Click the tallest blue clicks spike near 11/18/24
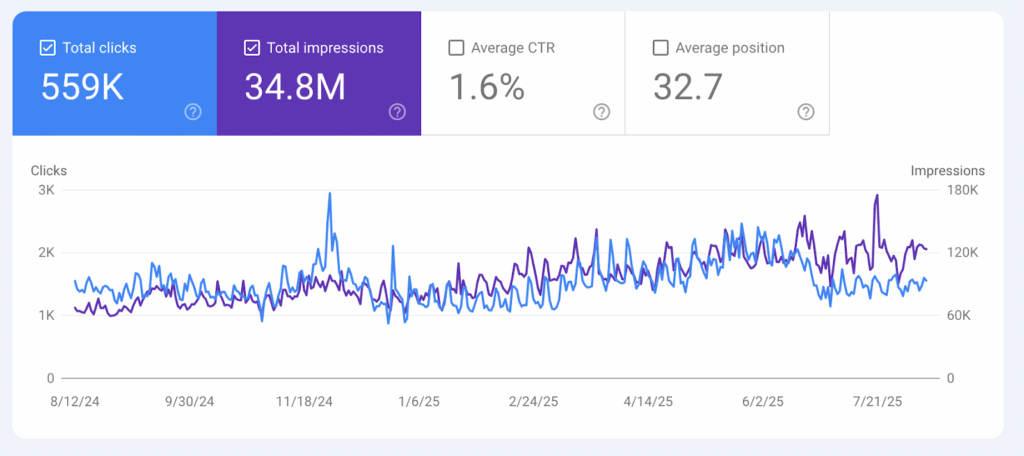This screenshot has width=1024, height=456. coord(330,195)
